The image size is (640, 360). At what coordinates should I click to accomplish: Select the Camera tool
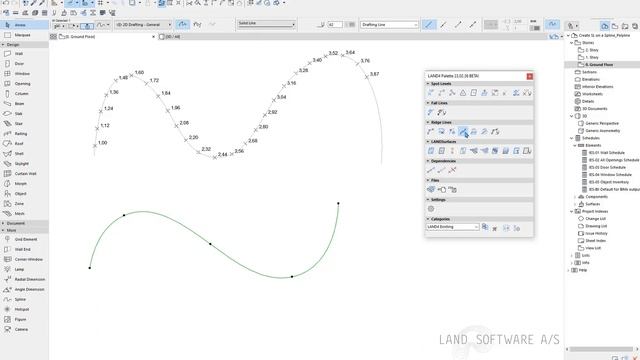coord(24,329)
